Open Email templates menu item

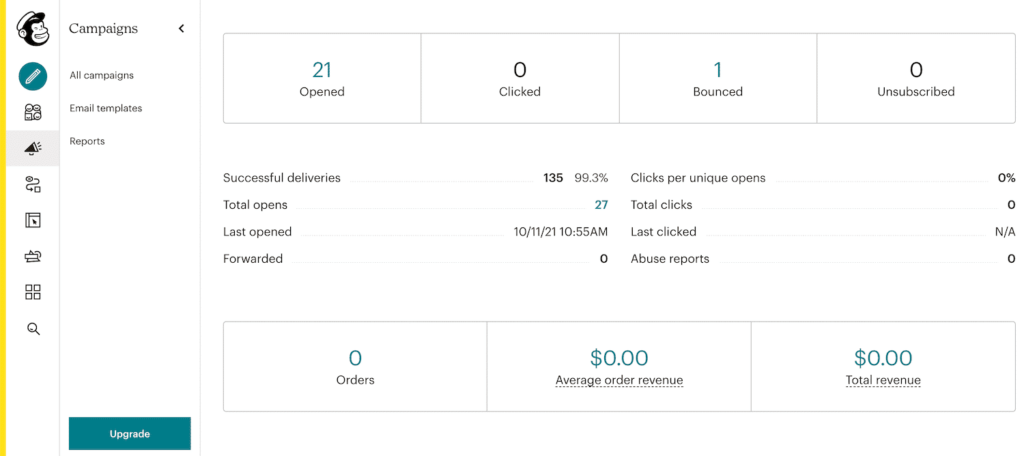[106, 108]
